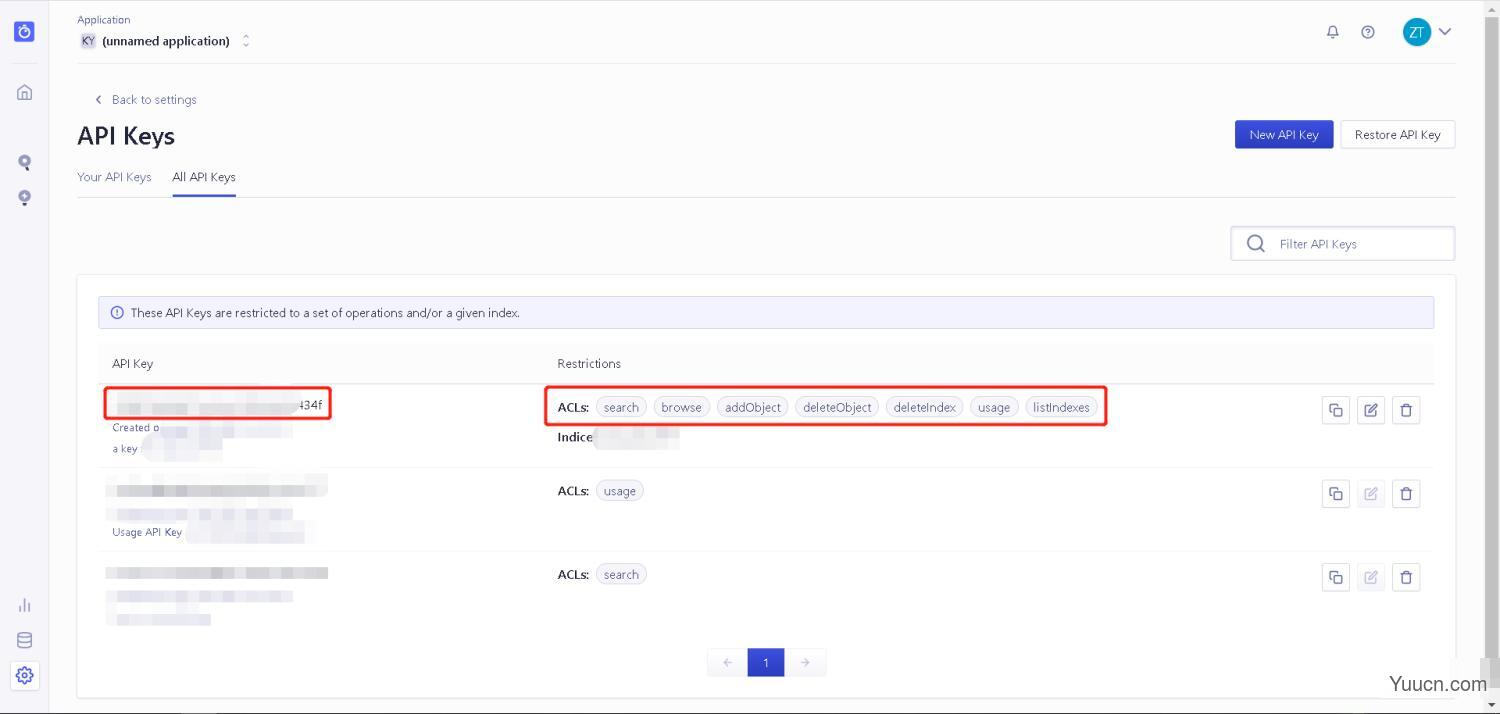Open the data sources database sidebar icon
1500x714 pixels.
pyautogui.click(x=24, y=640)
